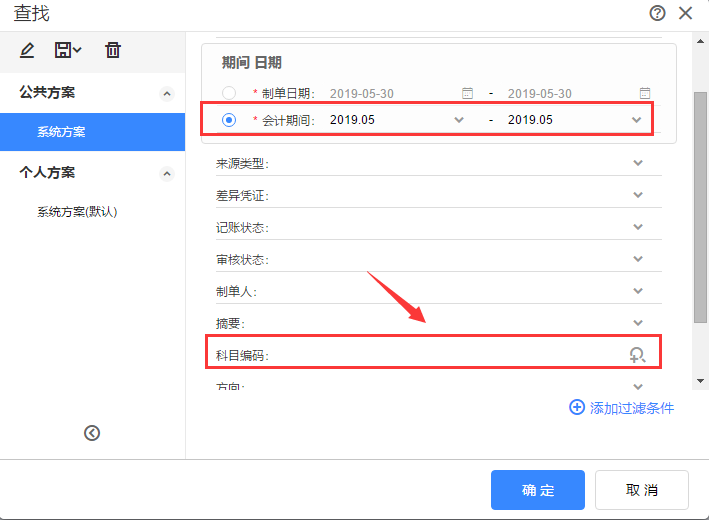This screenshot has height=520, width=709.
Task: Click the 个人方案 header text
Action: (47, 172)
